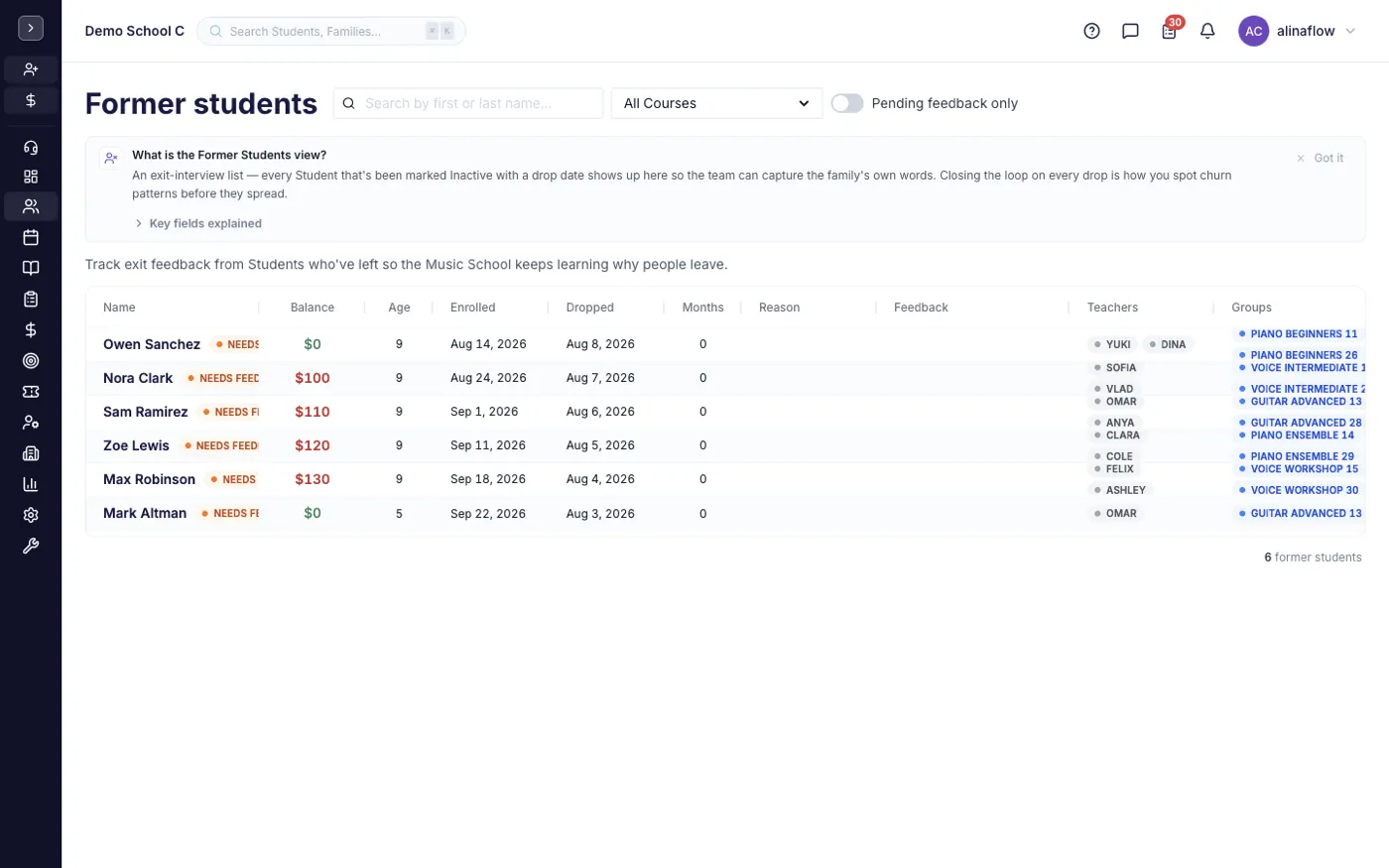Click the $130 balance for Max Robinson
The image size is (1389, 868).
[x=313, y=479]
